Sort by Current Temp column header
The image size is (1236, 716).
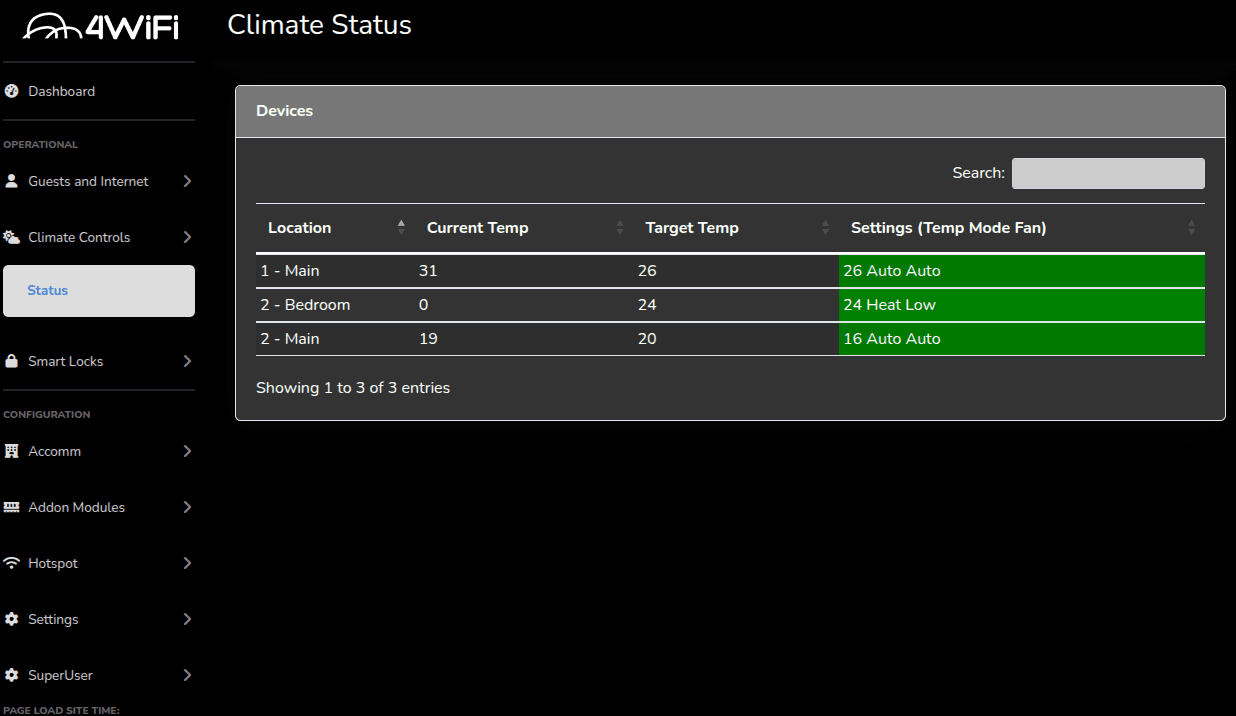pyautogui.click(x=478, y=228)
